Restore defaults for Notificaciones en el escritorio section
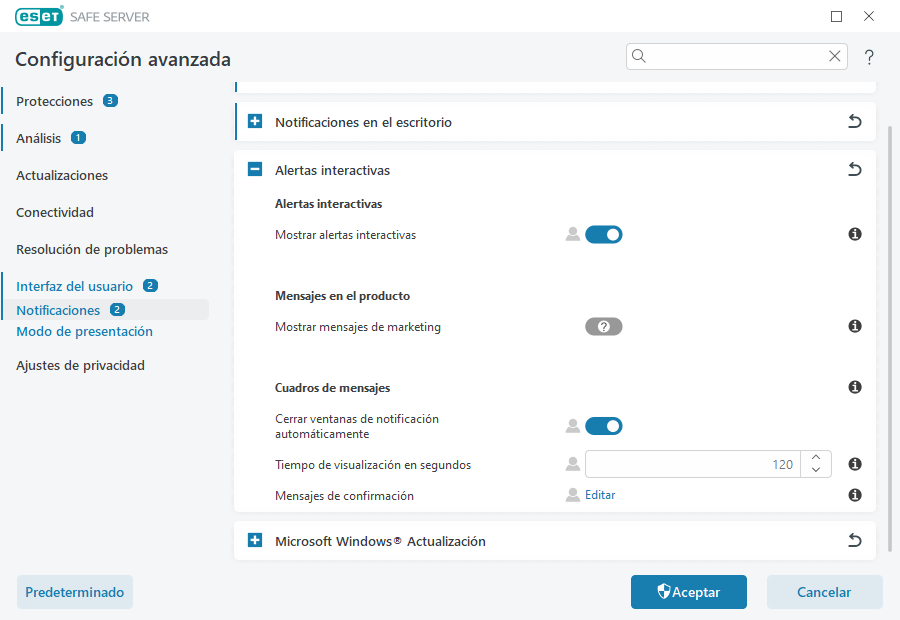The height and width of the screenshot is (620, 900). pyautogui.click(x=855, y=120)
